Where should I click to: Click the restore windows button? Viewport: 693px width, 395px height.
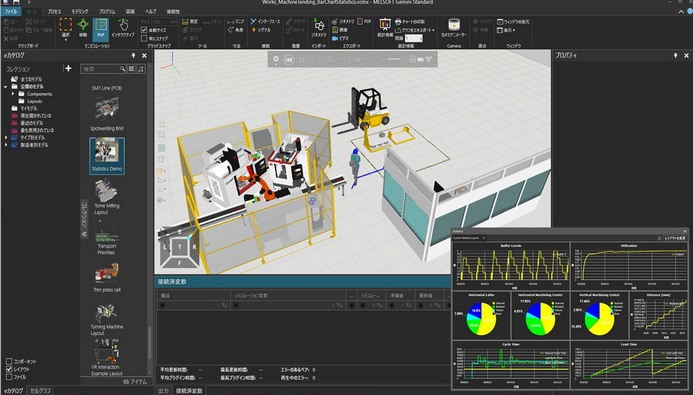513,22
